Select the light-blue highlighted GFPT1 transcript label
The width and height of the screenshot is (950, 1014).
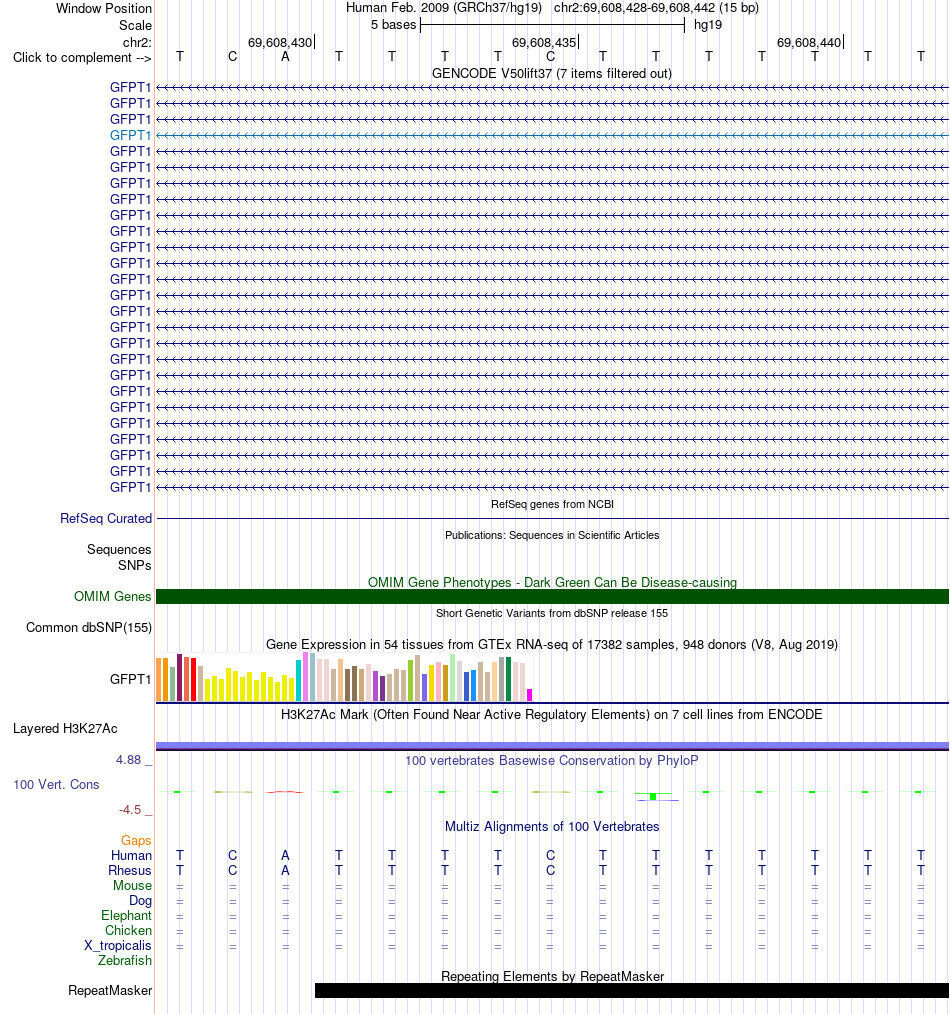[x=130, y=135]
